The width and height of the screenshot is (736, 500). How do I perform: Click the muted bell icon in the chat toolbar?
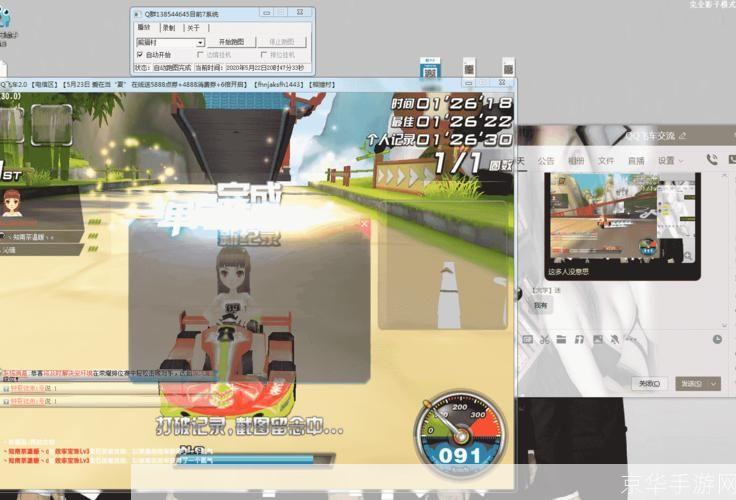coord(614,339)
